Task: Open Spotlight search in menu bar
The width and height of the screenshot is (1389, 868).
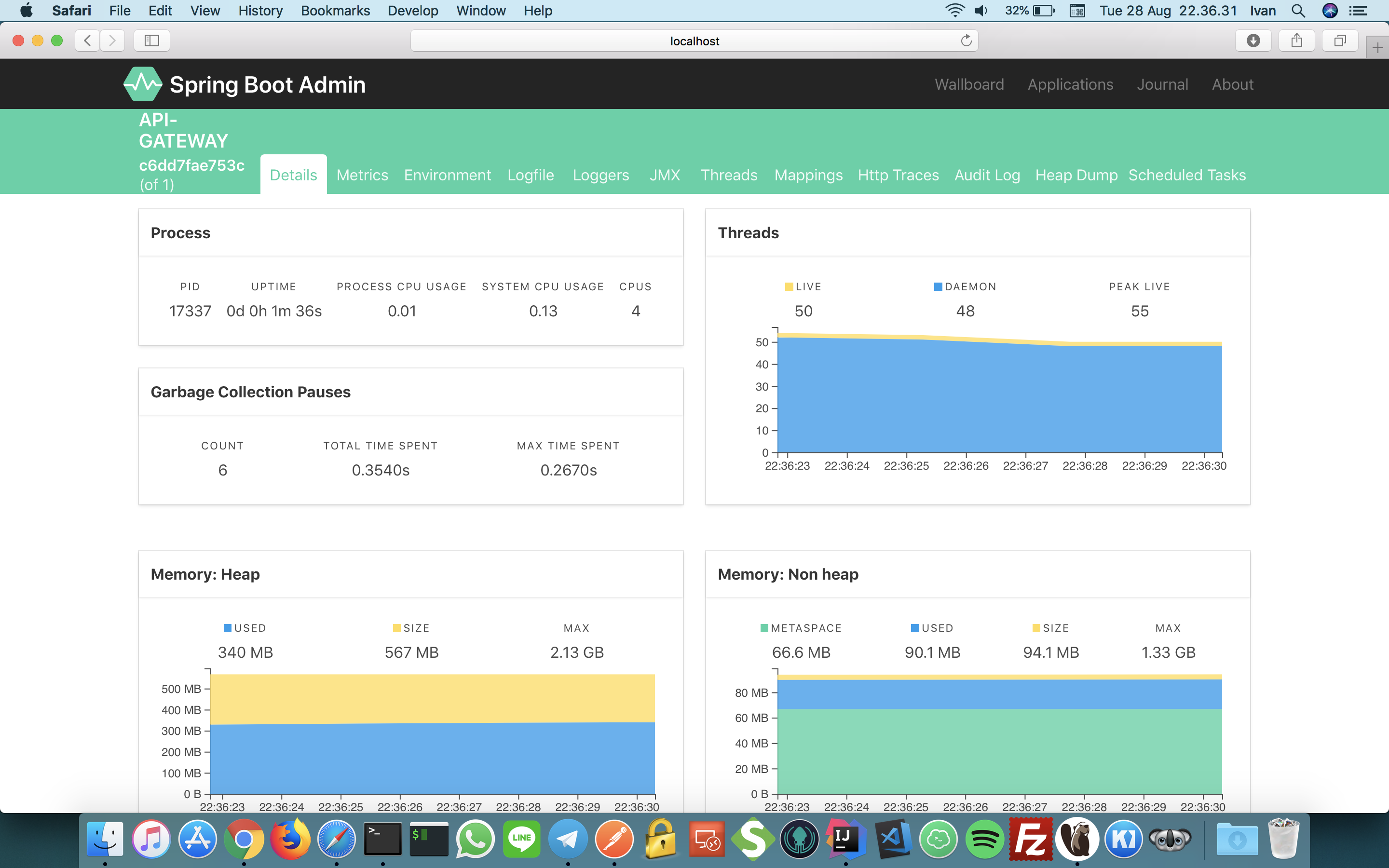Action: [x=1298, y=10]
